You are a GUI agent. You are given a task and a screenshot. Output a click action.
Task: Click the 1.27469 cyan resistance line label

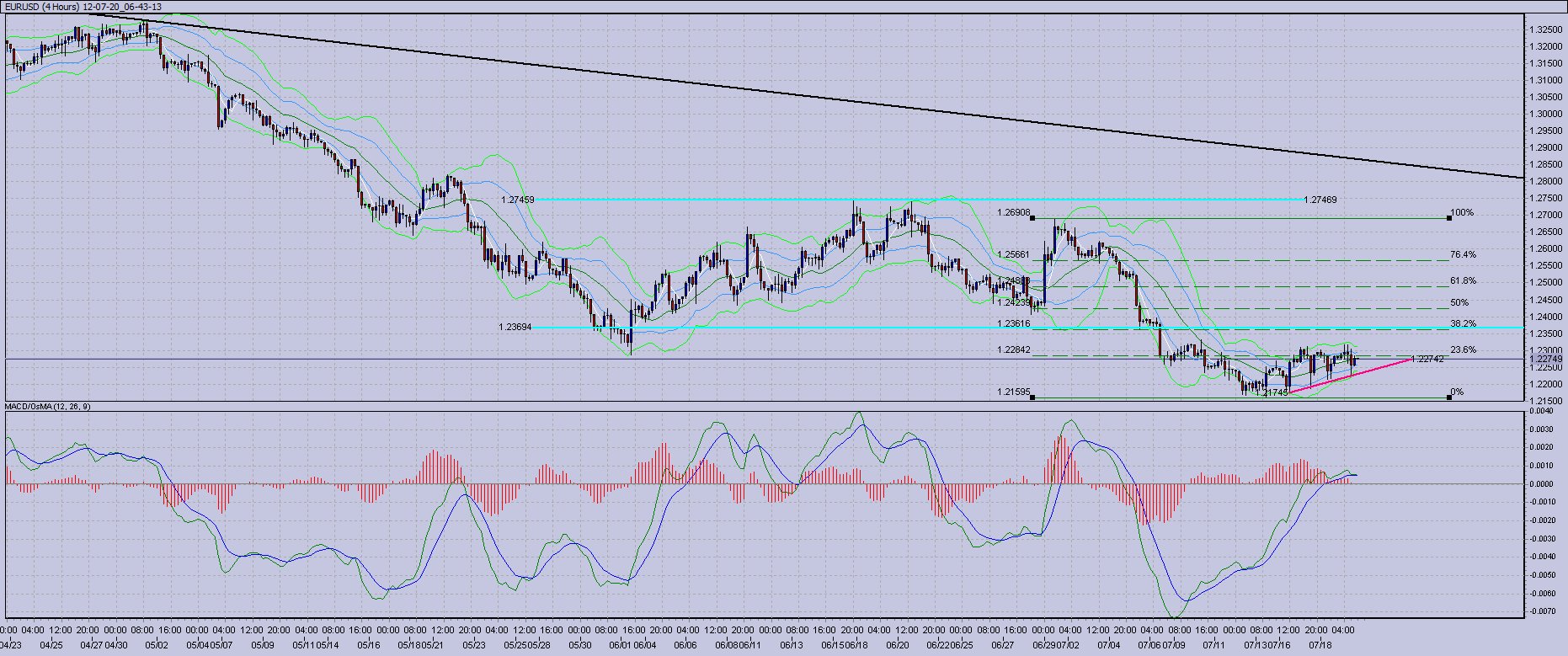point(1320,200)
